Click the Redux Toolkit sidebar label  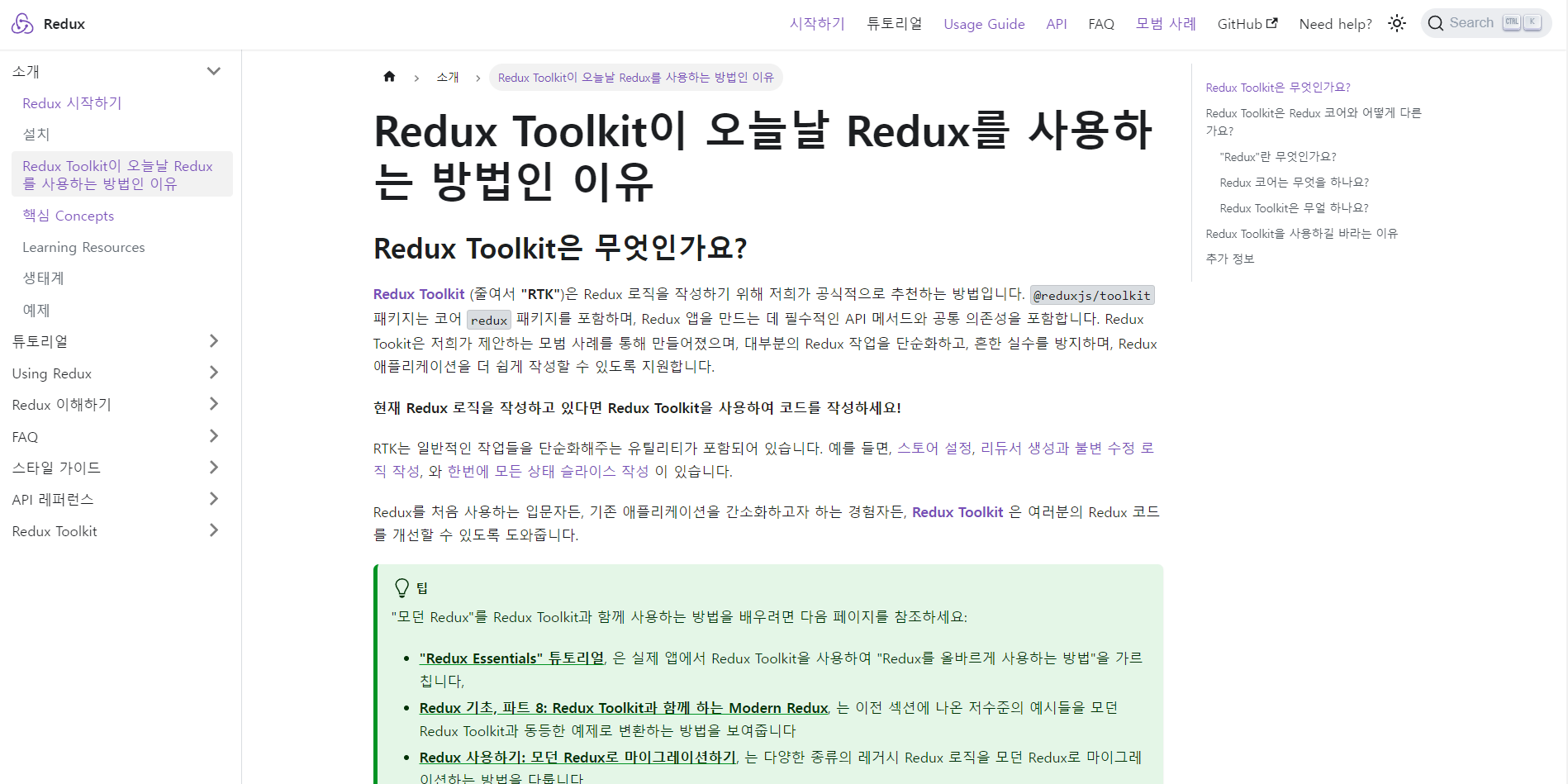coord(55,531)
